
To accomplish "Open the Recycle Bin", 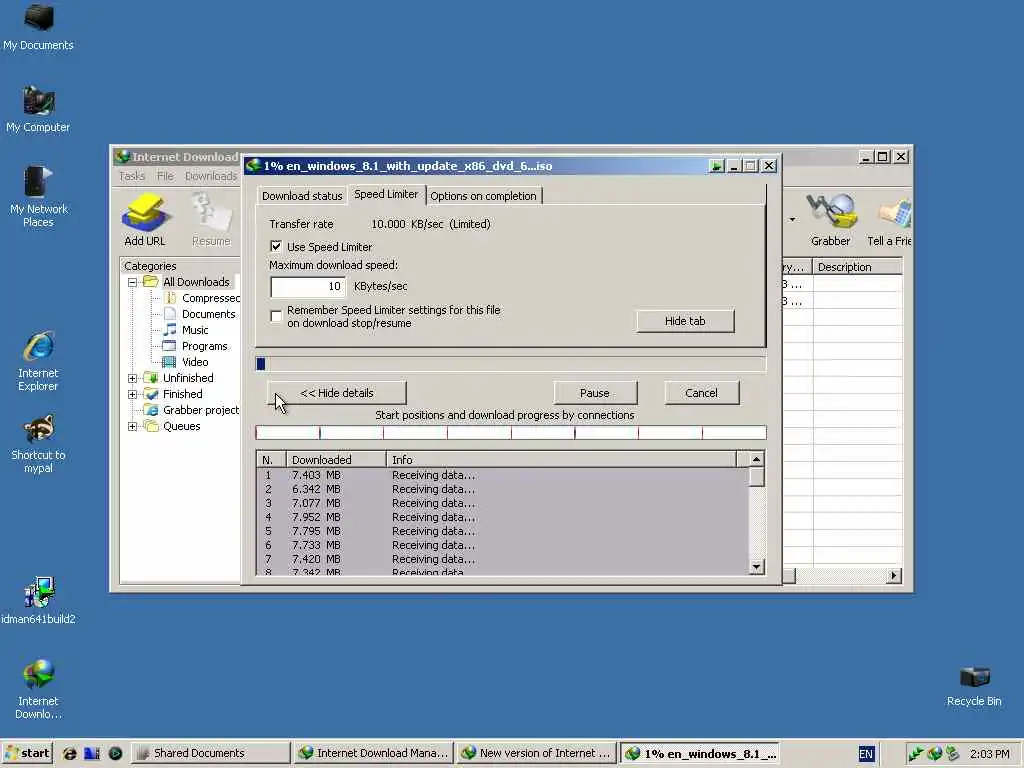I will point(974,686).
